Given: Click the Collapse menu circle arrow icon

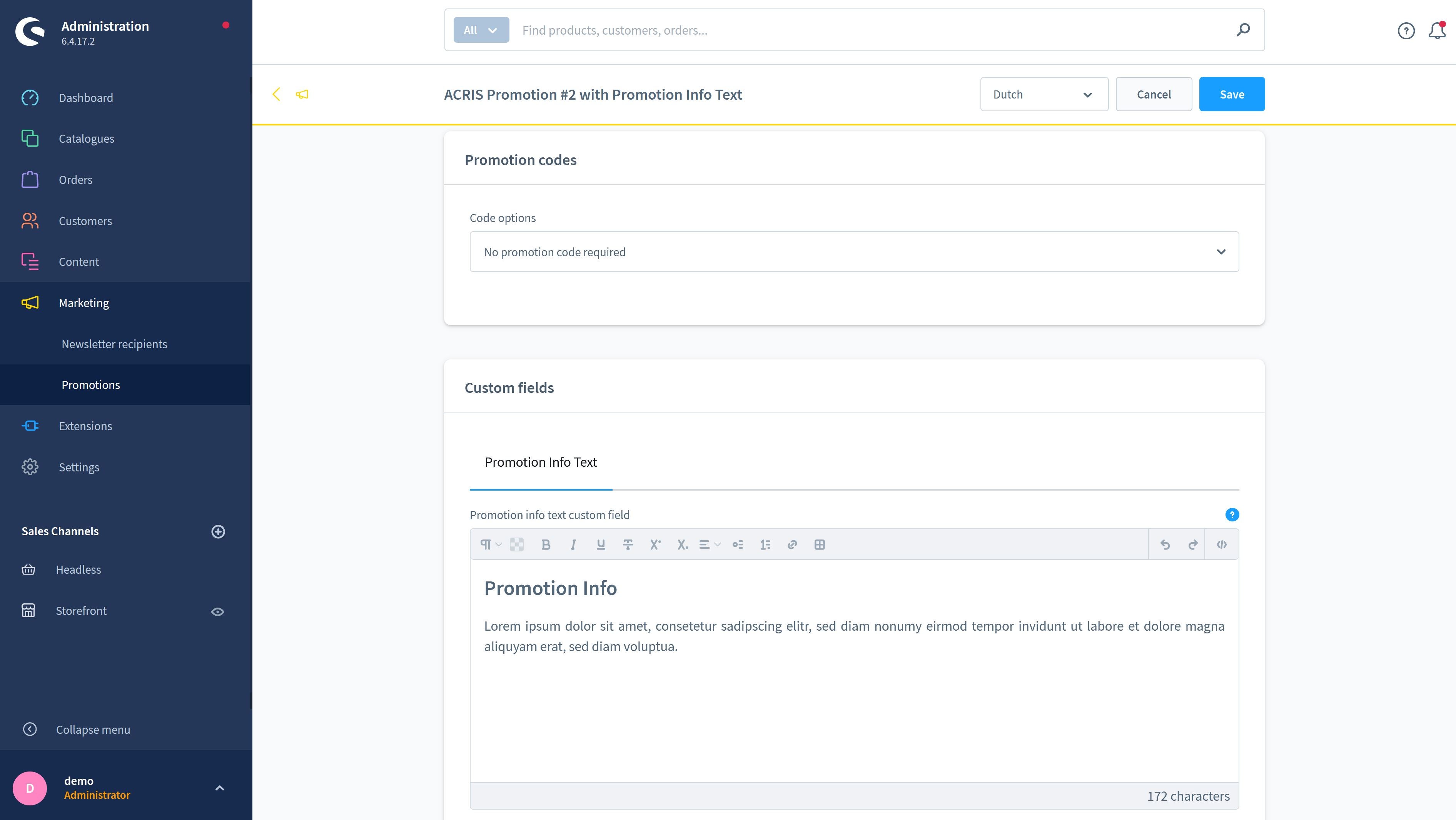Looking at the screenshot, I should 30,730.
